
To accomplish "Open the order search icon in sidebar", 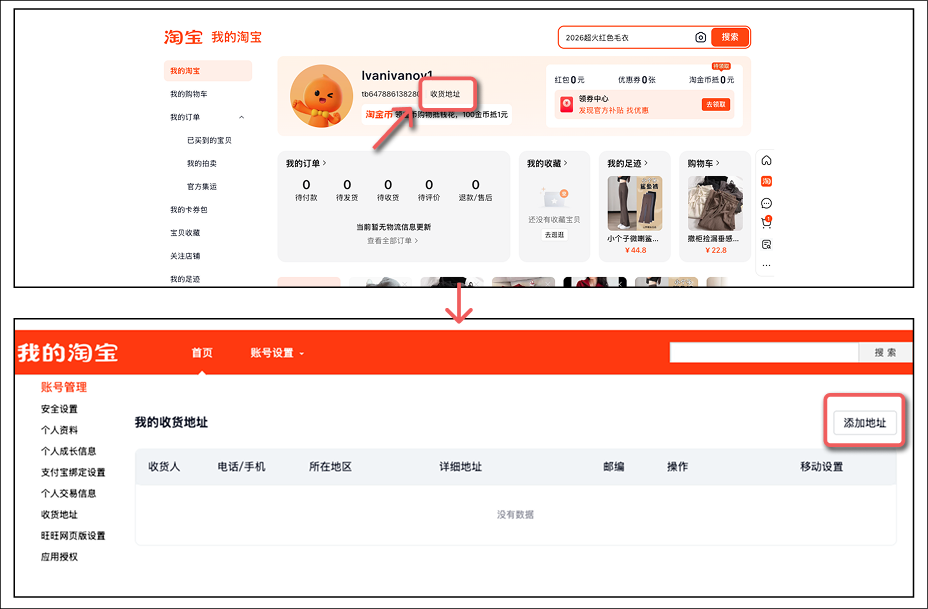I will click(766, 244).
